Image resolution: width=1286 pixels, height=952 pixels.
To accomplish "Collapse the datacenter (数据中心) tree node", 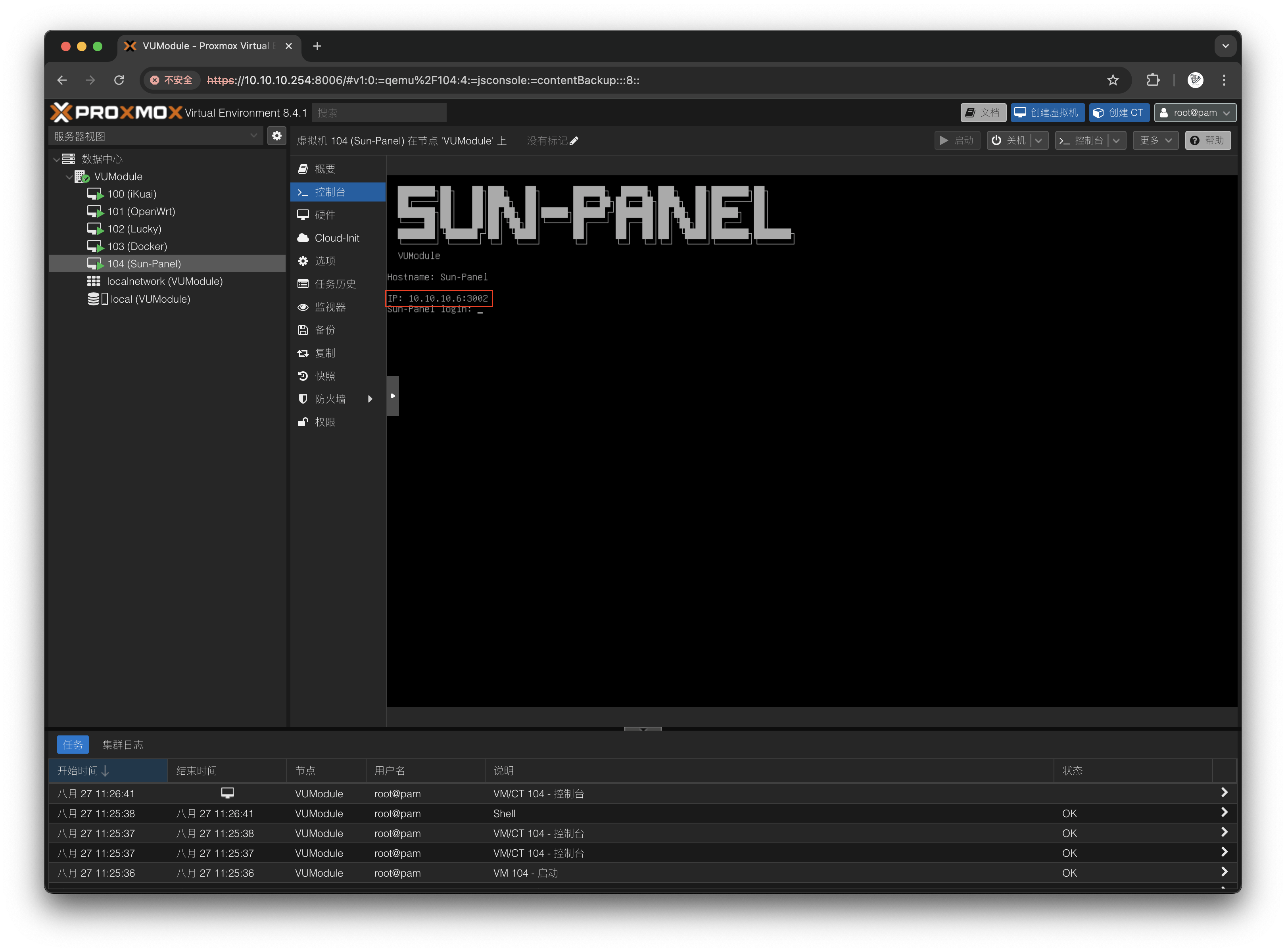I will 56,159.
